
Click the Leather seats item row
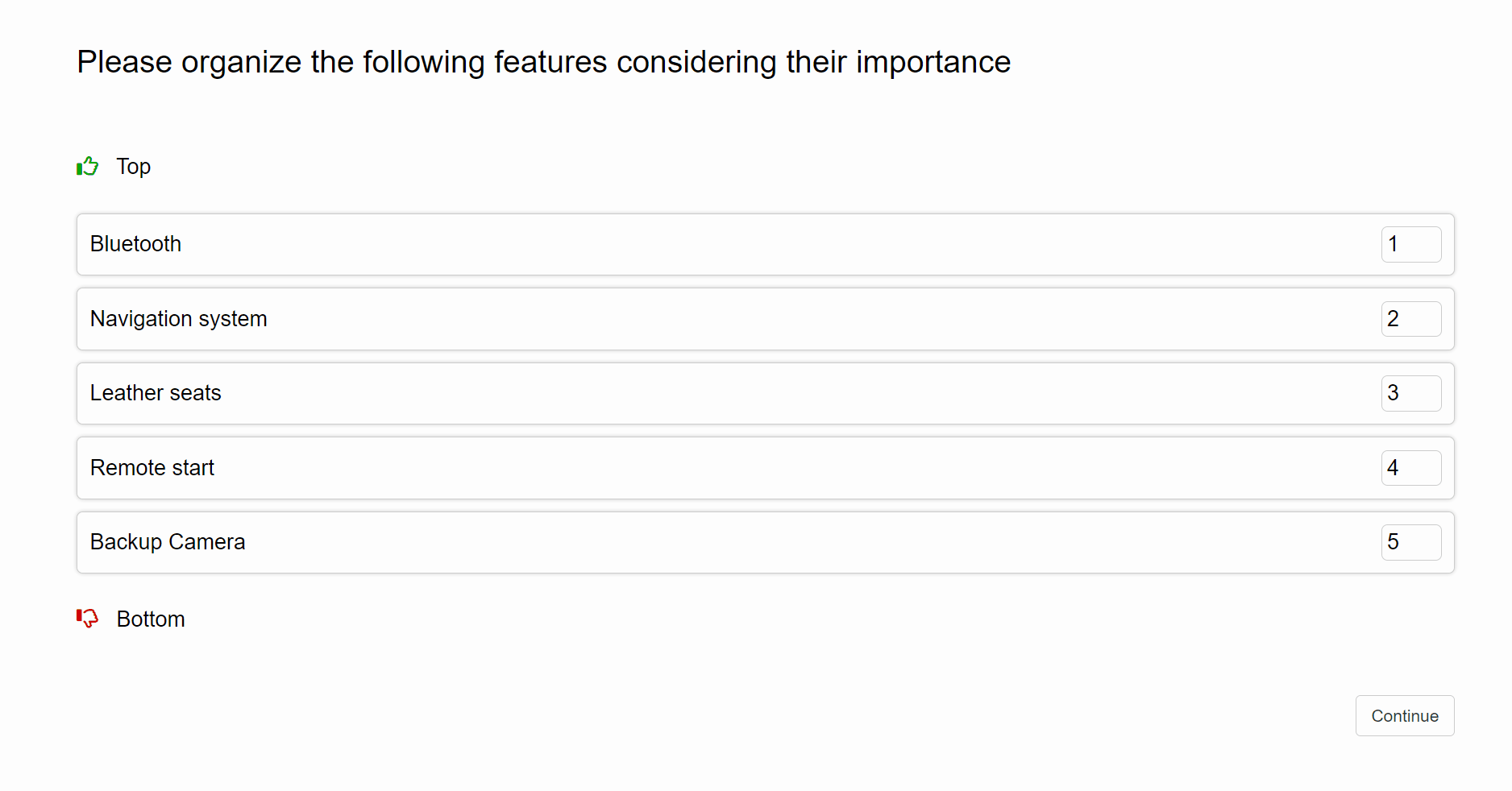(725, 393)
